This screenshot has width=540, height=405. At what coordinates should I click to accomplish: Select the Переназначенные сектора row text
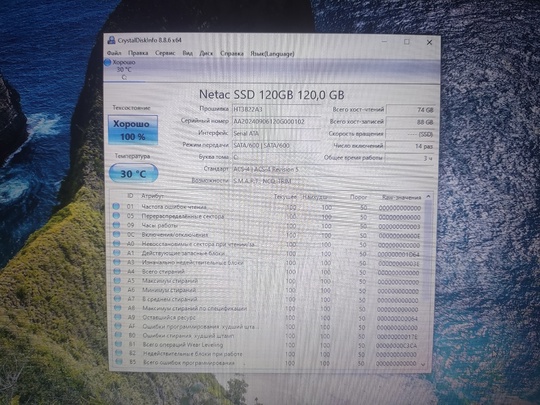pos(183,216)
